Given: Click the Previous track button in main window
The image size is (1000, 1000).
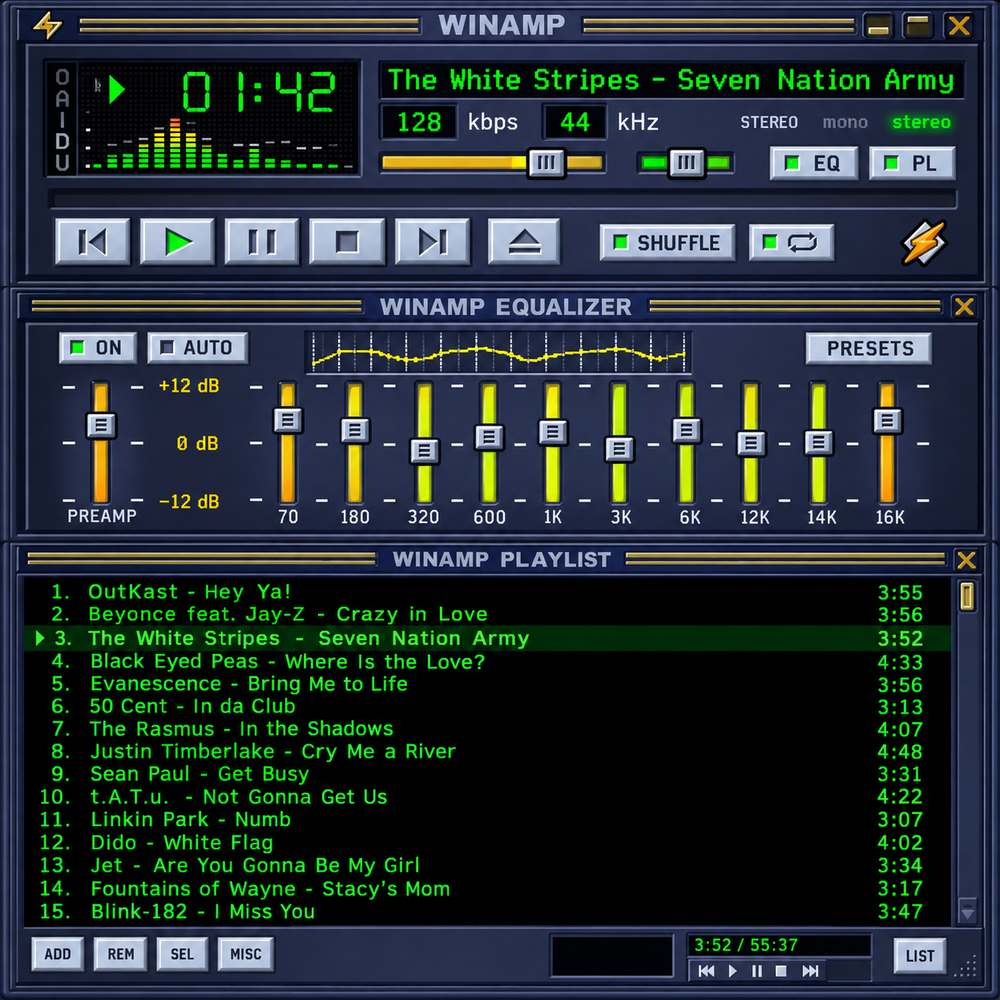Looking at the screenshot, I should coord(92,242).
